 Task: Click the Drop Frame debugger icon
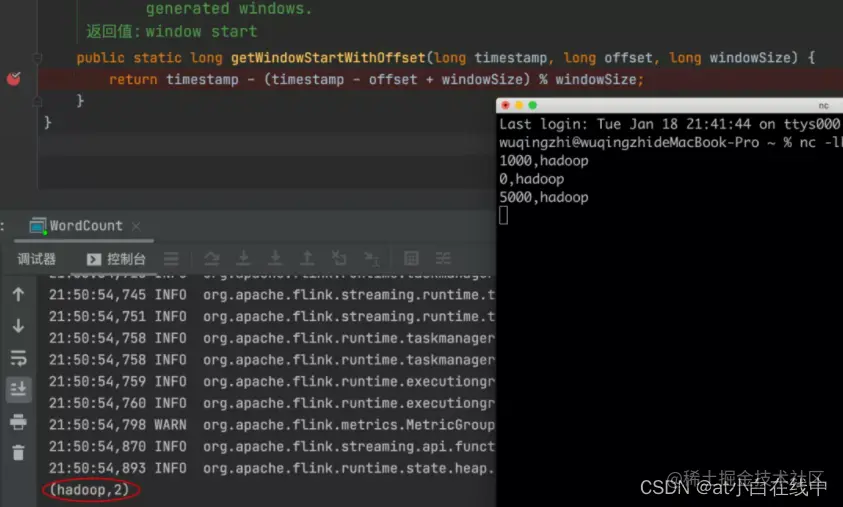(x=339, y=259)
